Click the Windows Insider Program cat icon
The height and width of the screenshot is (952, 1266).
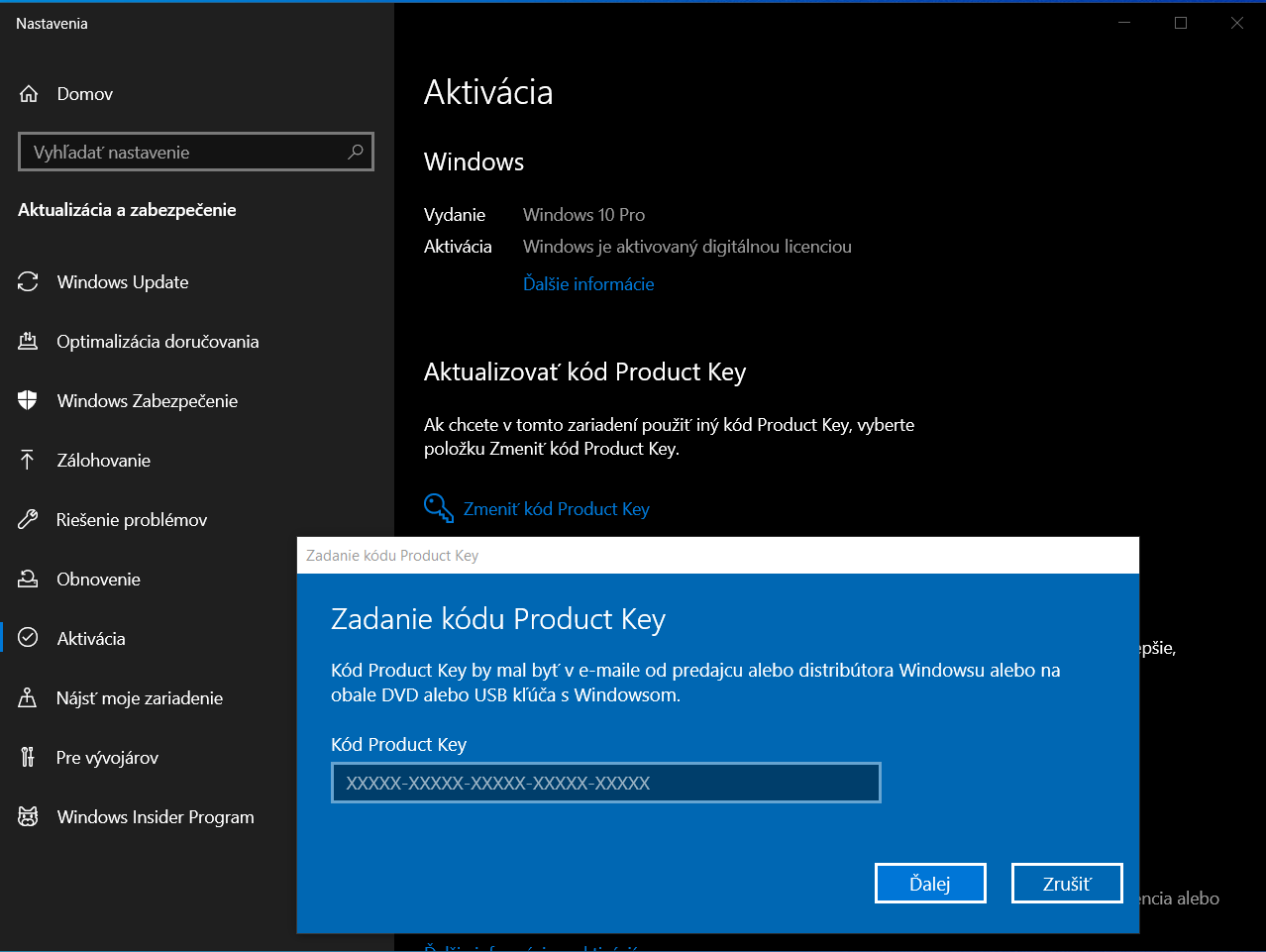(28, 817)
